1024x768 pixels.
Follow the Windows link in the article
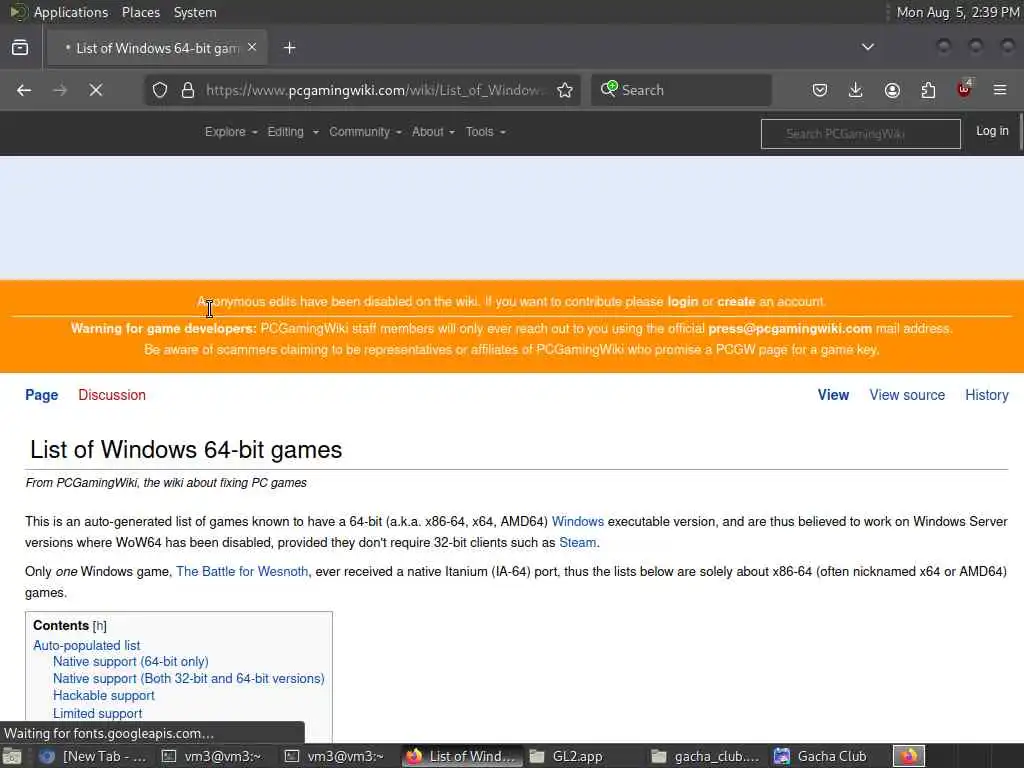coord(578,522)
